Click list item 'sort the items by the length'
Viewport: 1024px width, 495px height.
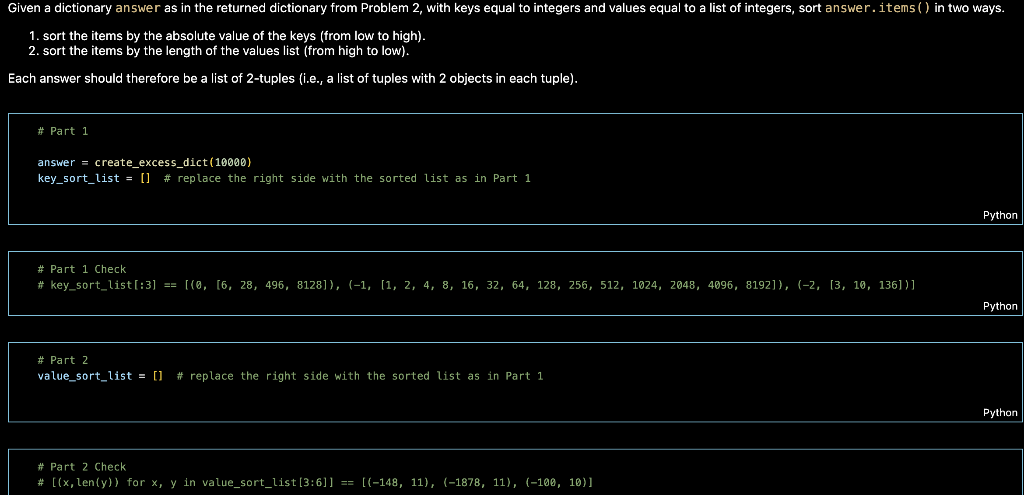coord(219,51)
